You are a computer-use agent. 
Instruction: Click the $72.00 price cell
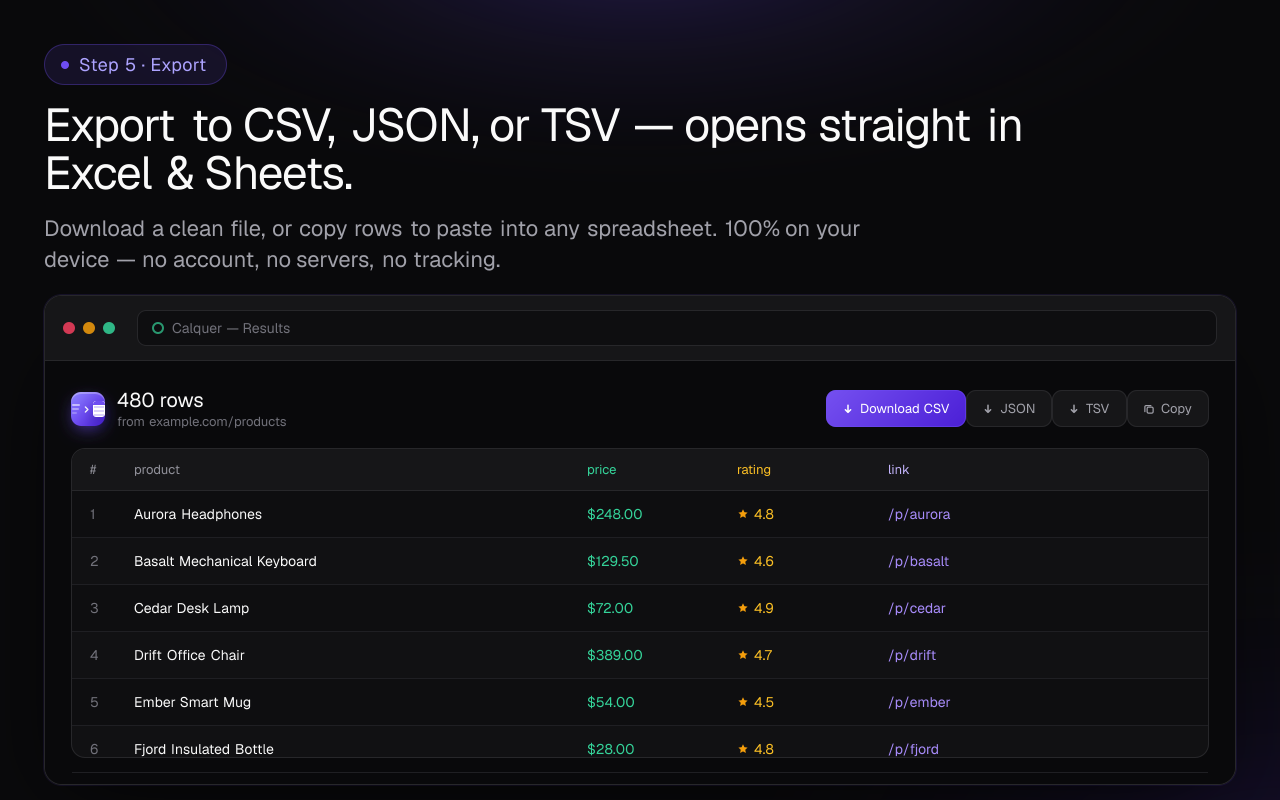point(610,608)
